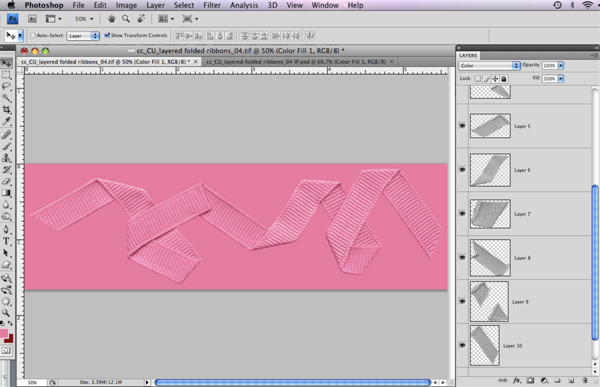Select the Zoom tool in toolbox
Viewport: 600px width, 387px height.
tap(6, 313)
